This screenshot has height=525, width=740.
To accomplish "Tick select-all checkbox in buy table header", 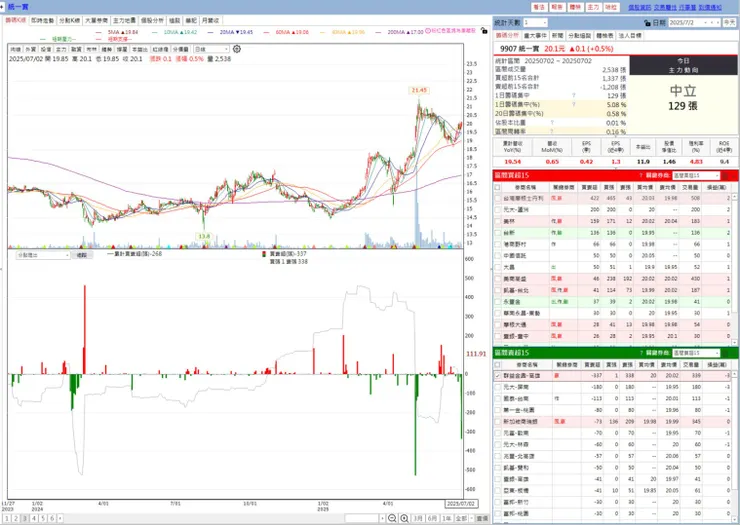I will (497, 187).
